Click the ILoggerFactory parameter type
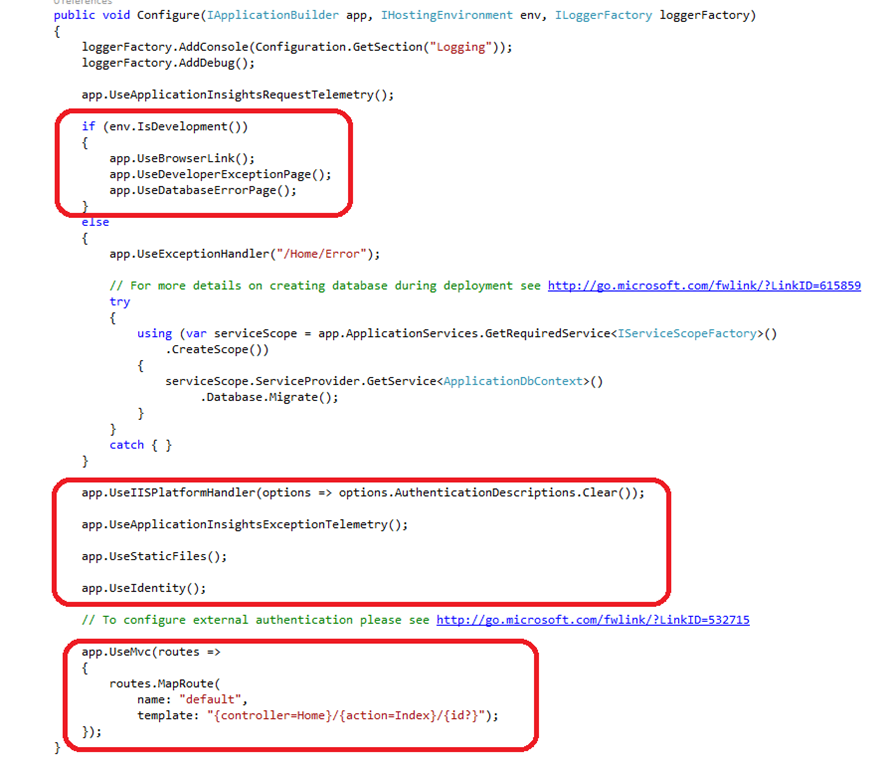This screenshot has height=768, width=895. pos(603,15)
